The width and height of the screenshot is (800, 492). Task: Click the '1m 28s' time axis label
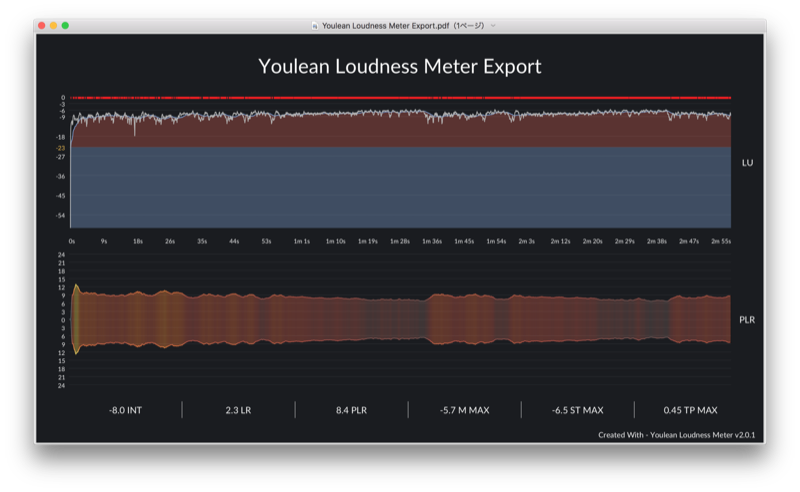[400, 241]
